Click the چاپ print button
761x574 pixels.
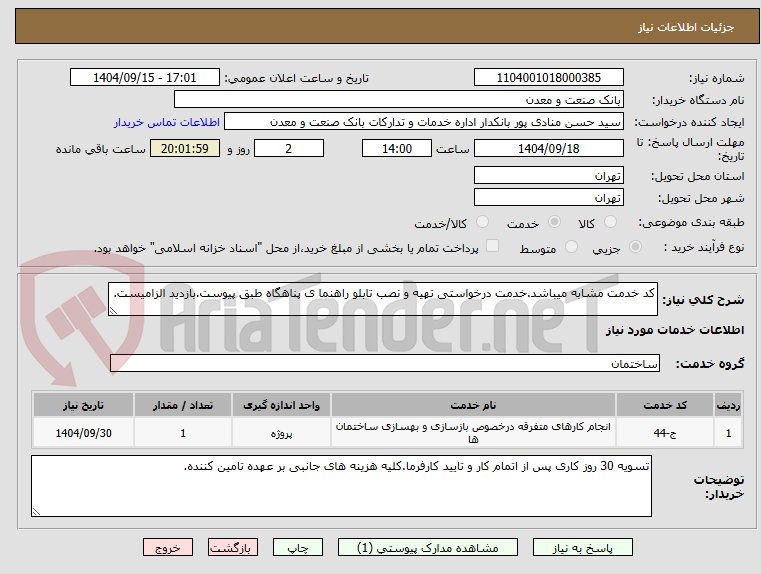[298, 547]
